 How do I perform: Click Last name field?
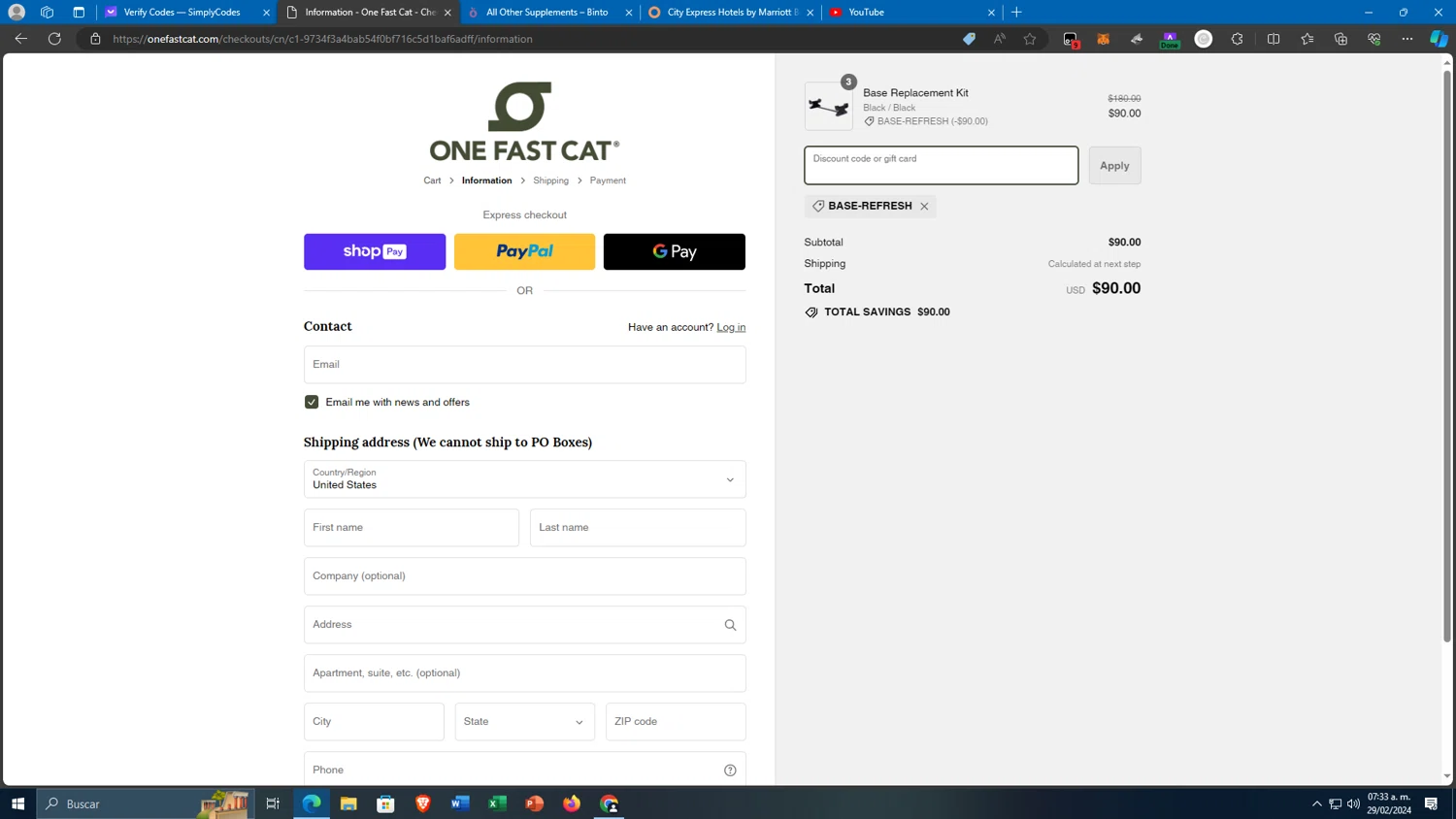[638, 528]
